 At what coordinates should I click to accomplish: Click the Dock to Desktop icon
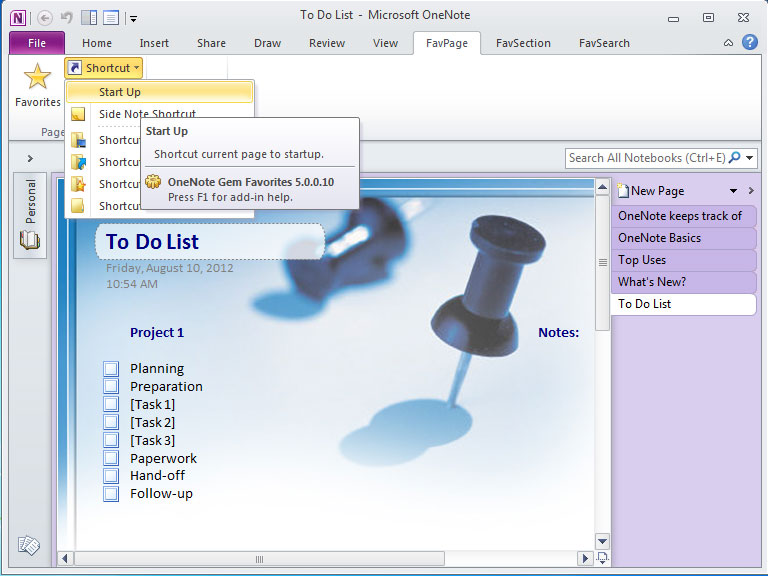(89, 18)
